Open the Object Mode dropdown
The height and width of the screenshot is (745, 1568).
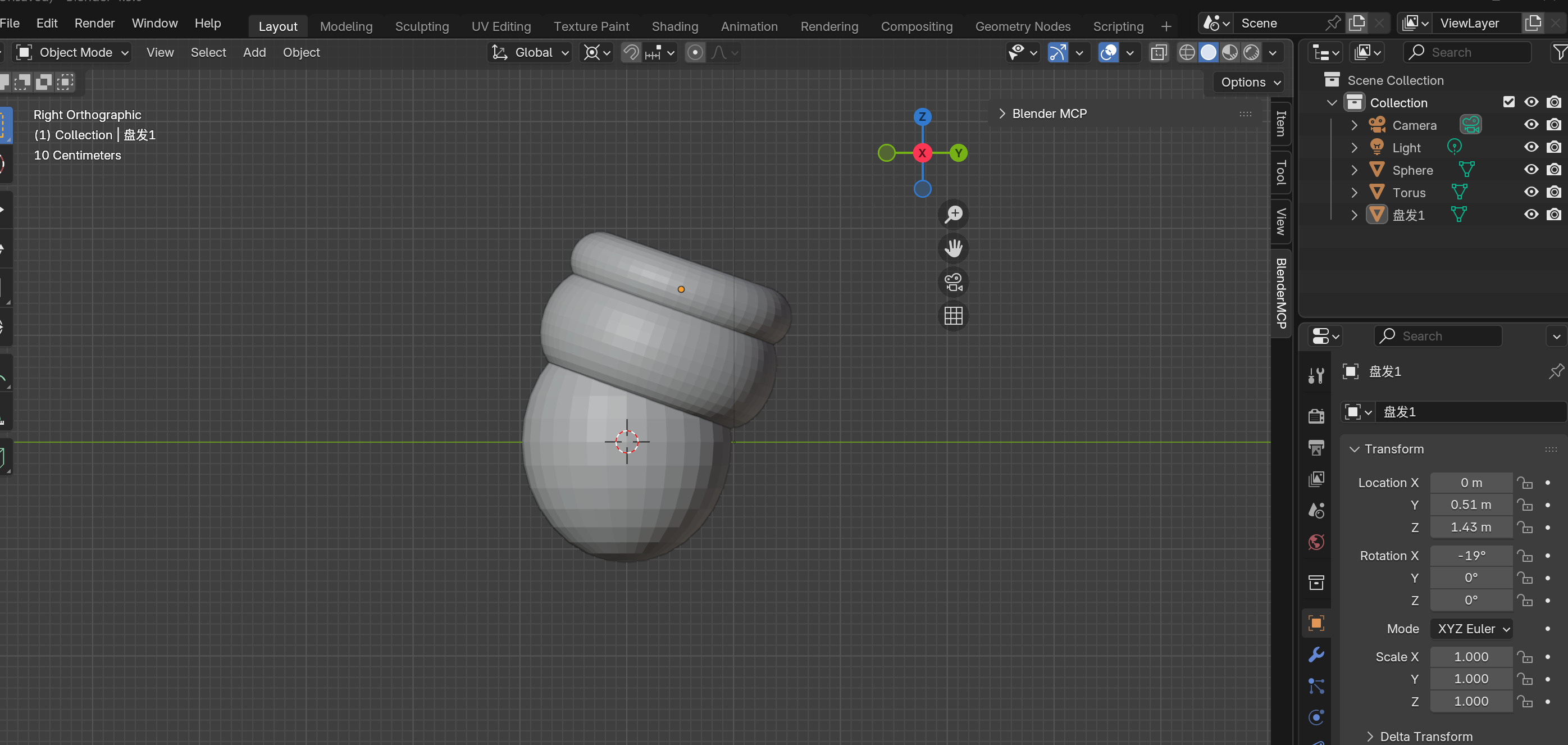[x=72, y=52]
